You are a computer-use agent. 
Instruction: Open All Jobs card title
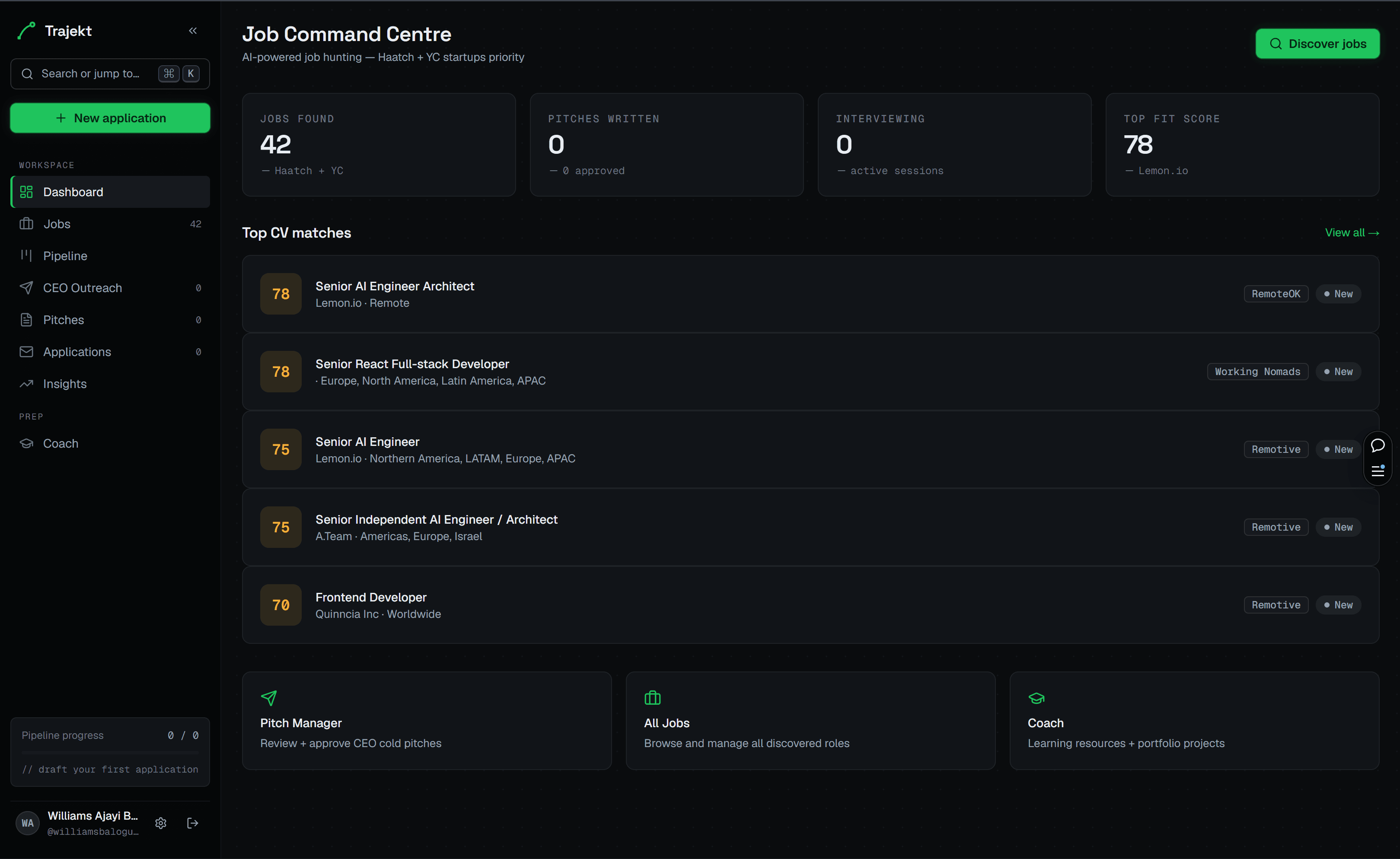667,723
